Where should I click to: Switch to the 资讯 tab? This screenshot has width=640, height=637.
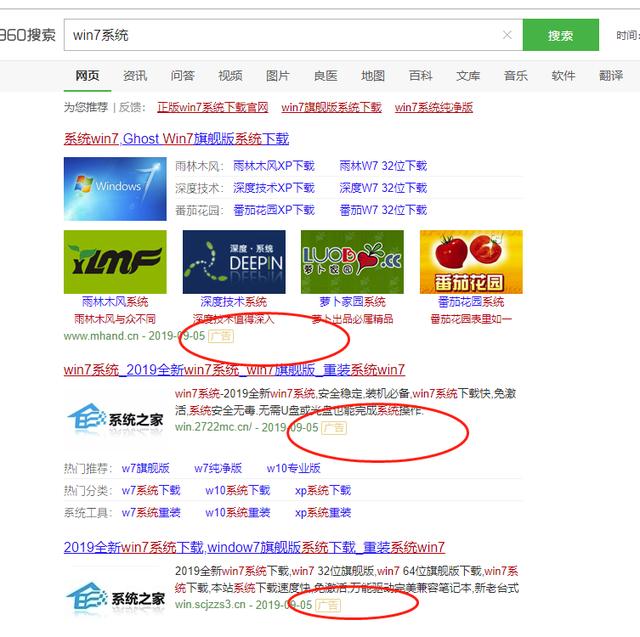[135, 75]
